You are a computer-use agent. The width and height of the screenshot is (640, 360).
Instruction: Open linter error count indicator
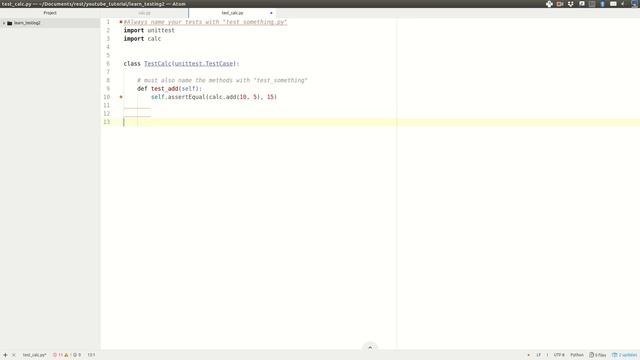[58, 355]
